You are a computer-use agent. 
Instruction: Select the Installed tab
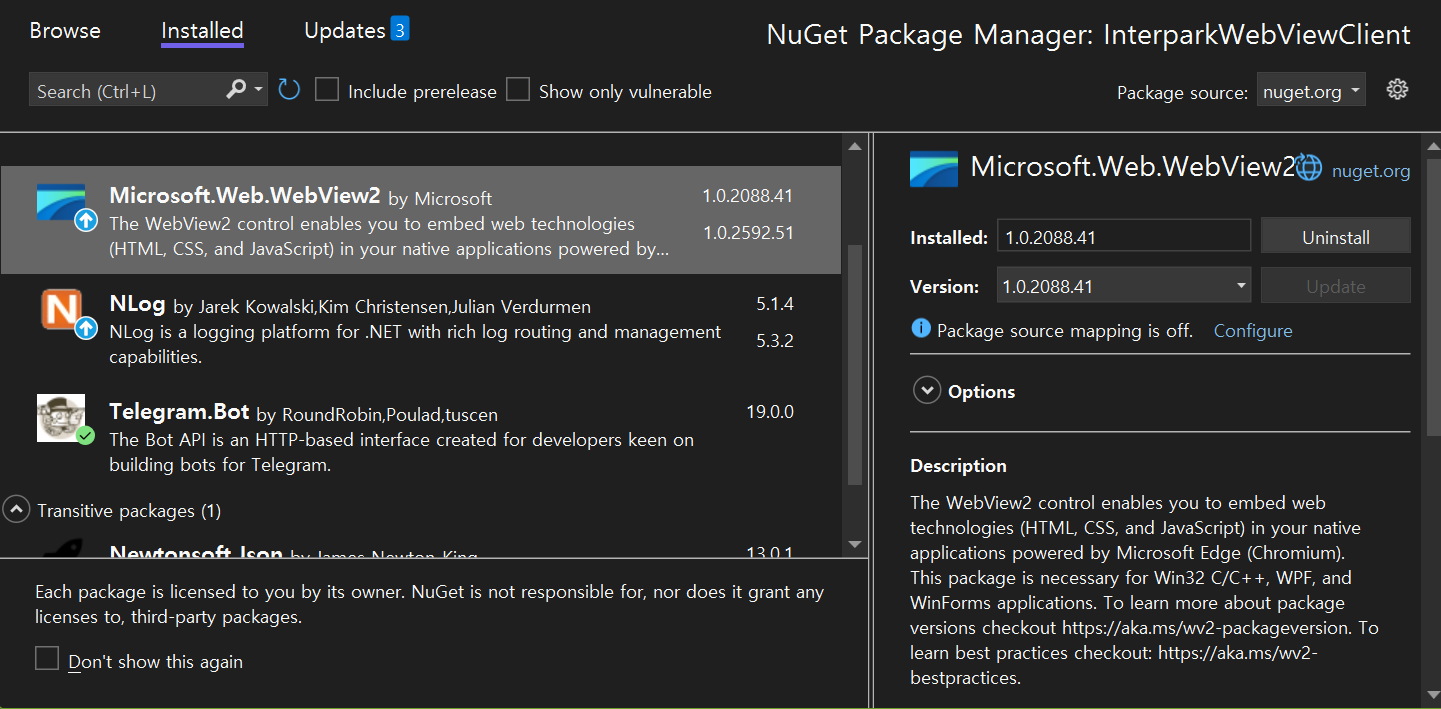(x=202, y=30)
